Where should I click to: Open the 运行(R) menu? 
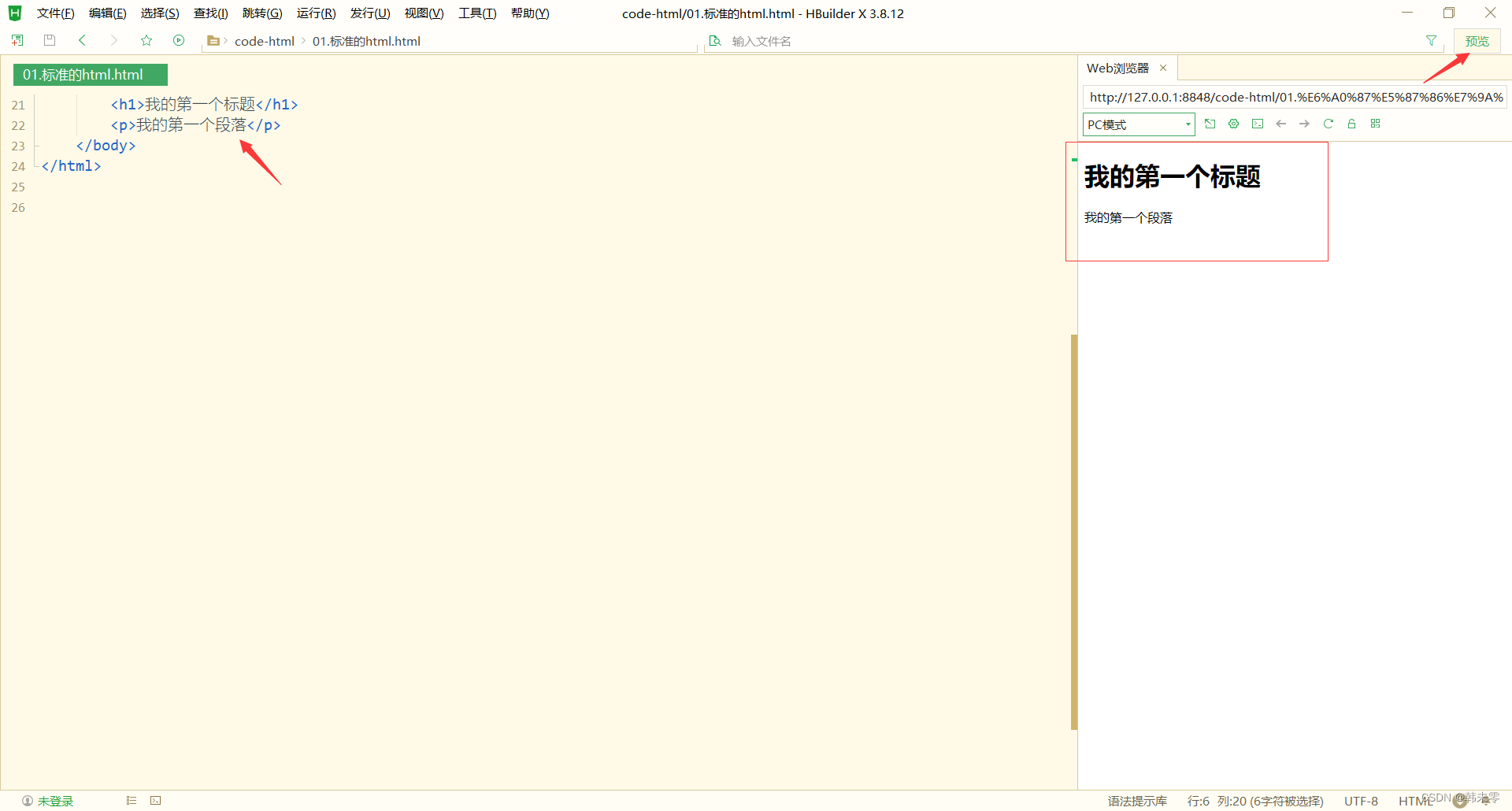coord(316,13)
